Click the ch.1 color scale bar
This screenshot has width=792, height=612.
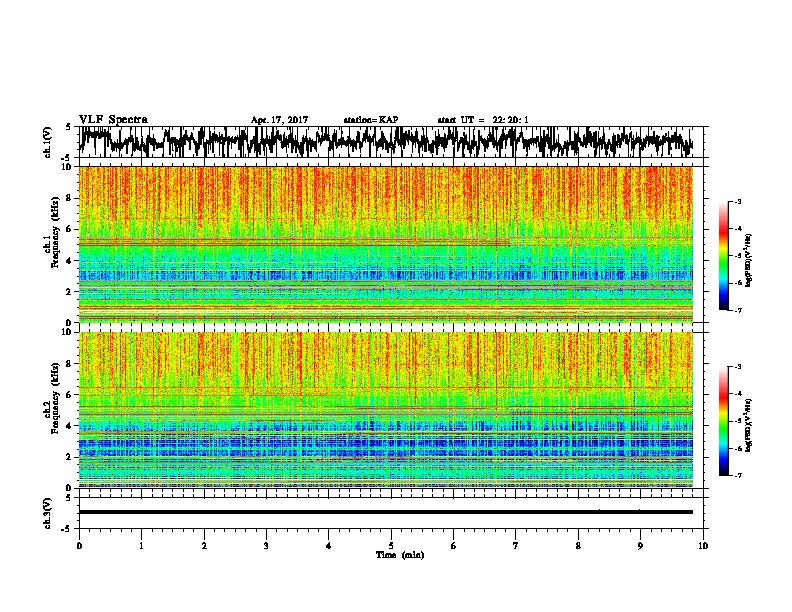pos(724,256)
